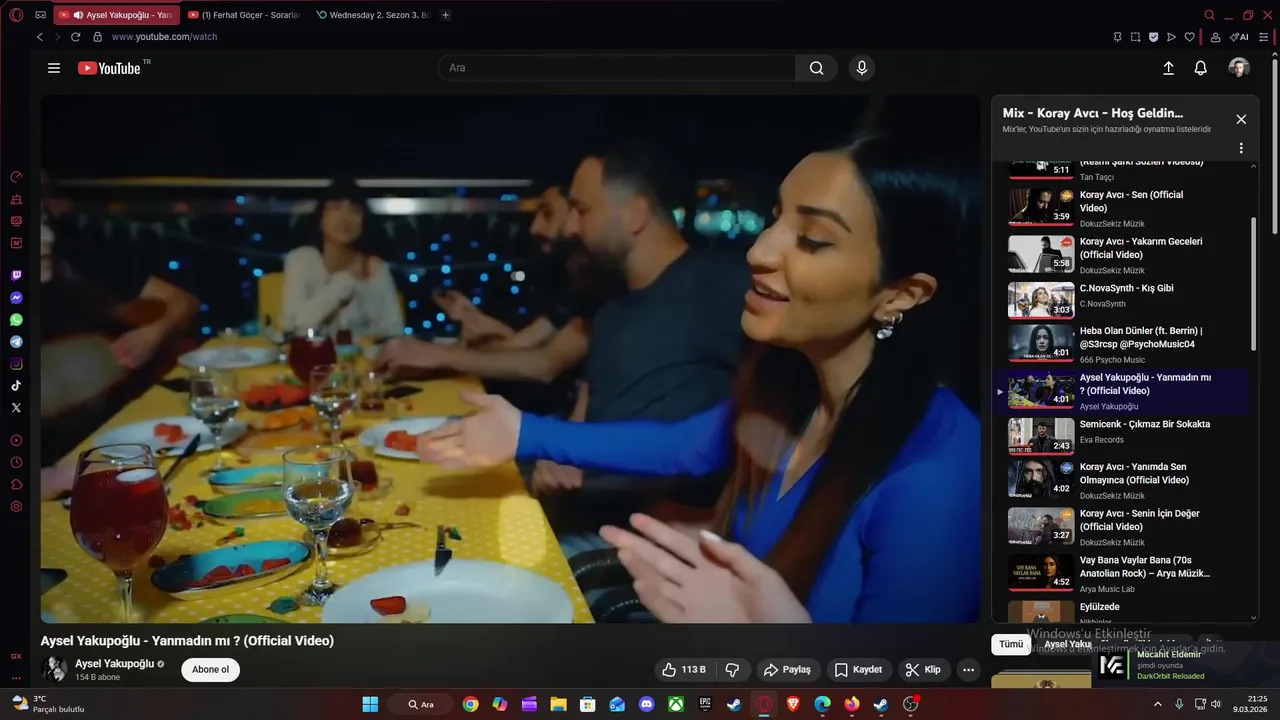The image size is (1280, 720).
Task: Click the playlist panel scrollbar
Action: pyautogui.click(x=1254, y=283)
